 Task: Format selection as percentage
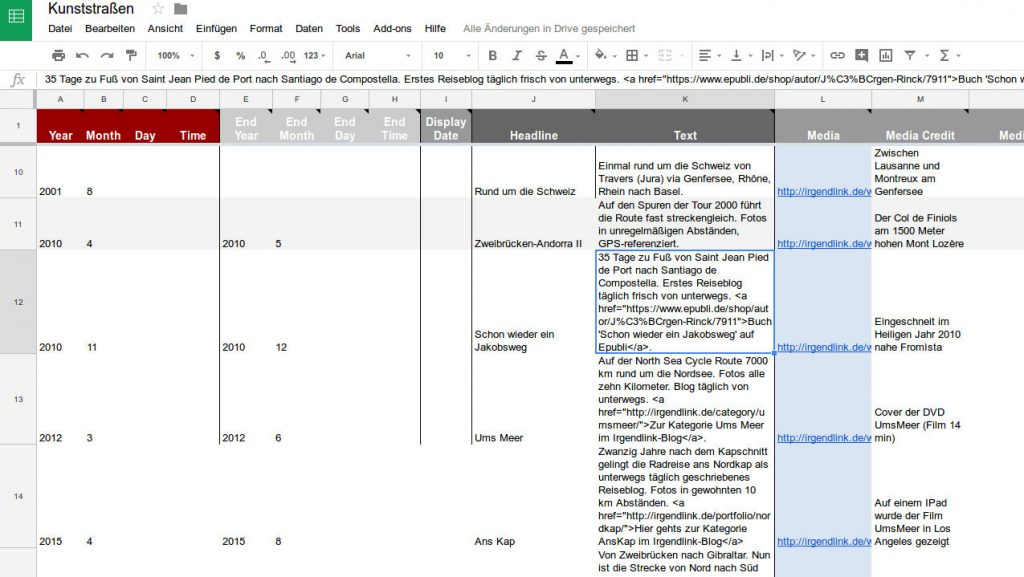[242, 55]
